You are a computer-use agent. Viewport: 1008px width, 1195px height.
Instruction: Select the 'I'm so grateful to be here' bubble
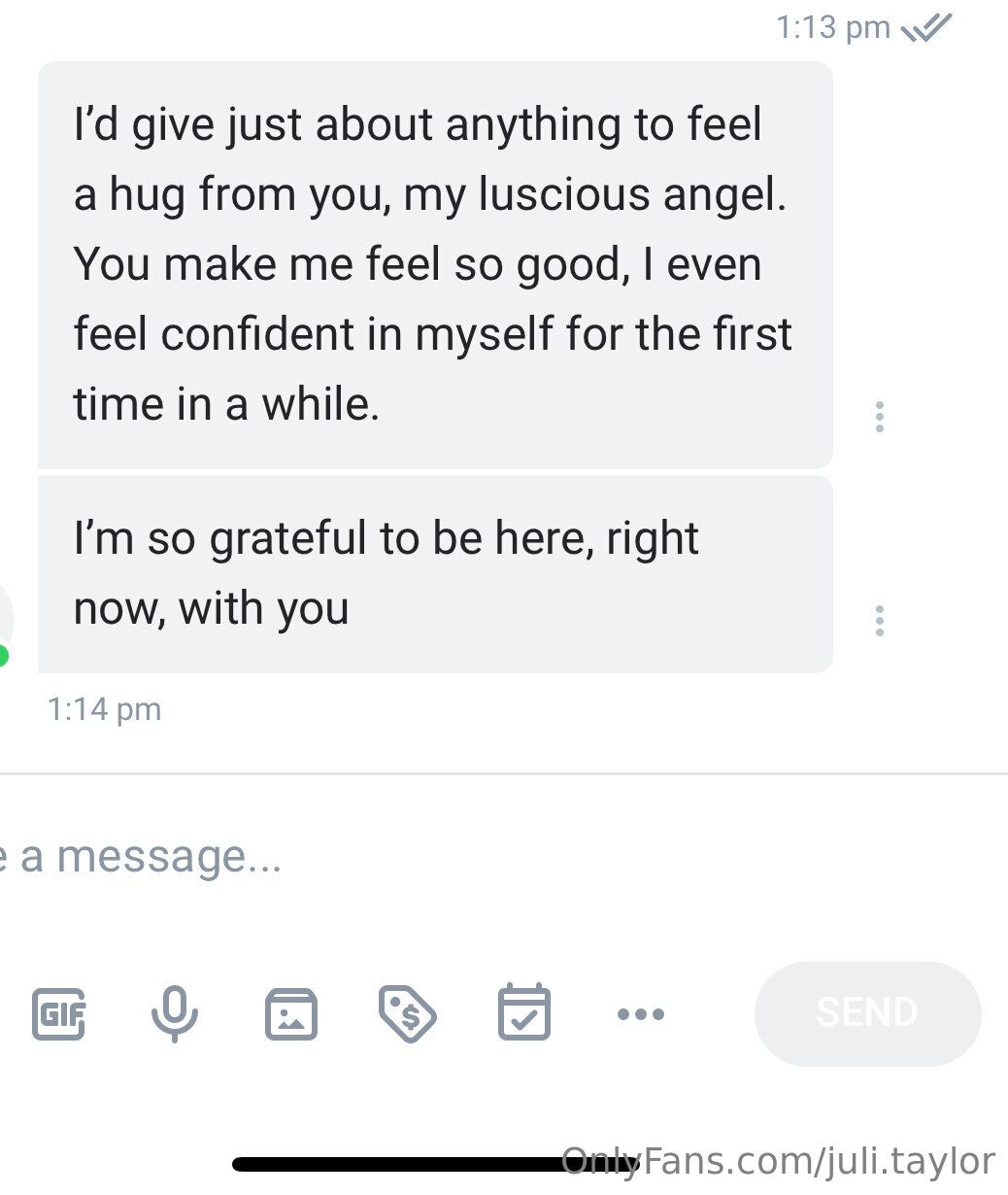434,573
